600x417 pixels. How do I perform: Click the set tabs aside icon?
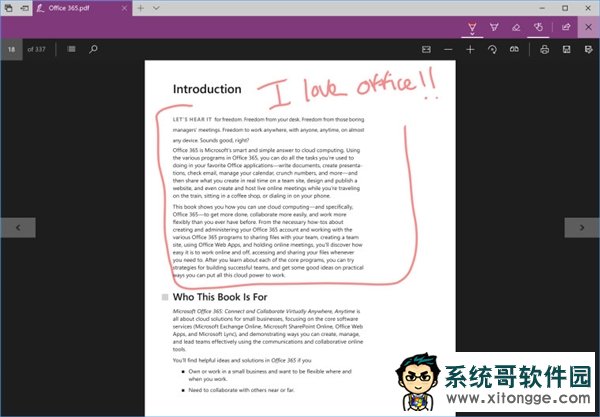click(24, 8)
